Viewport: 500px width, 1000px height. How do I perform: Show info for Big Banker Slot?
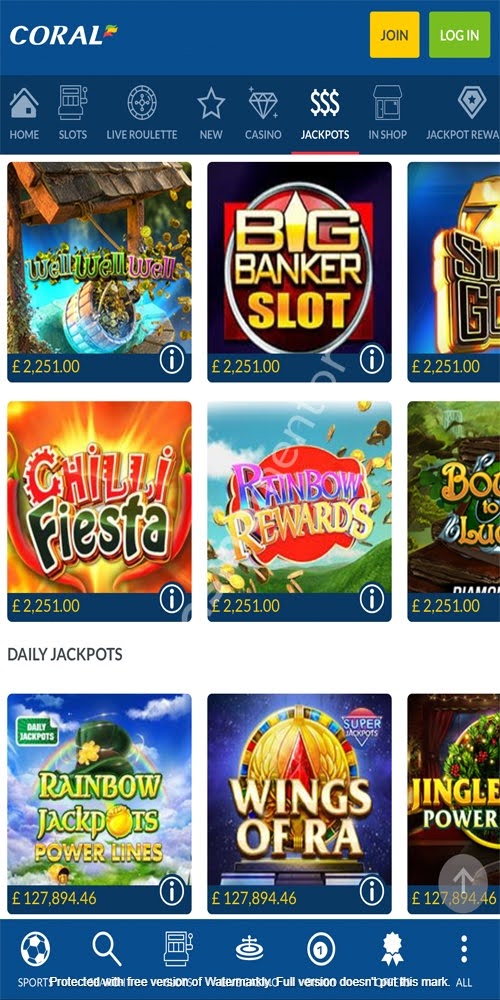tap(372, 360)
